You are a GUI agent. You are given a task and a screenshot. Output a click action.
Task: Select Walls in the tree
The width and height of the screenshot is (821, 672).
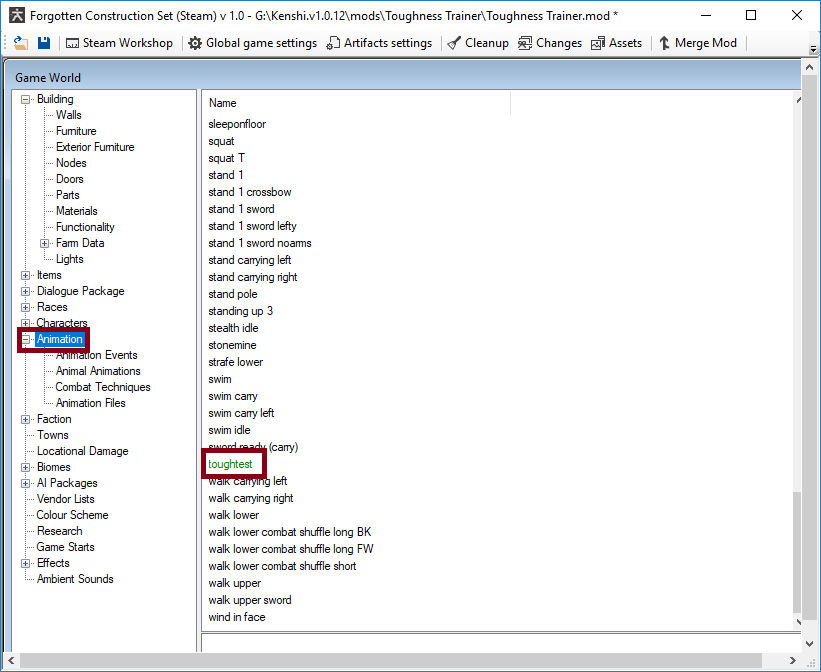pos(69,115)
